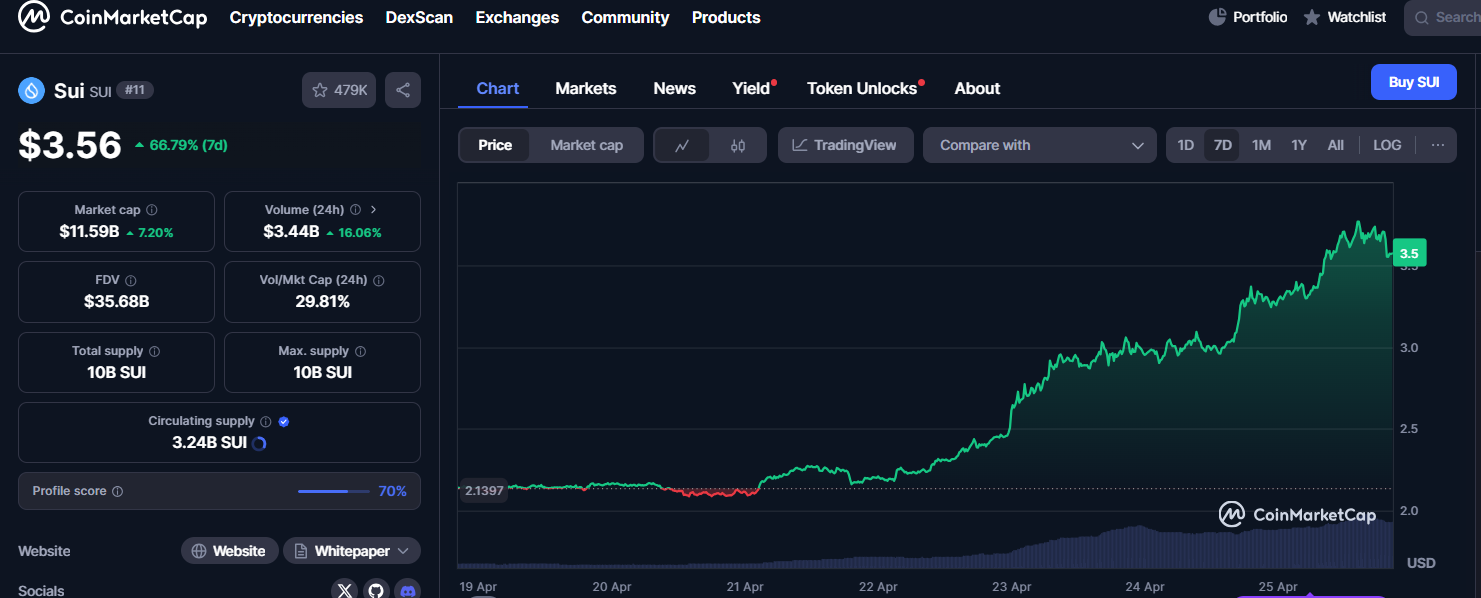The height and width of the screenshot is (598, 1481).
Task: Open the X (Twitter) social icon
Action: [345, 590]
